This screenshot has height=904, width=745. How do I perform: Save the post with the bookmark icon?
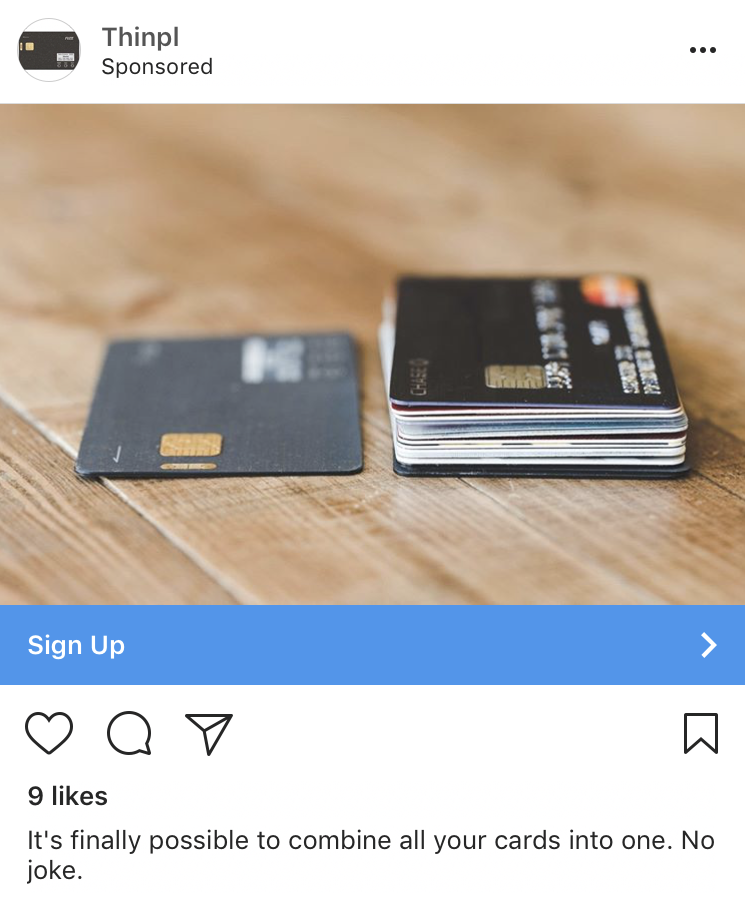click(701, 733)
